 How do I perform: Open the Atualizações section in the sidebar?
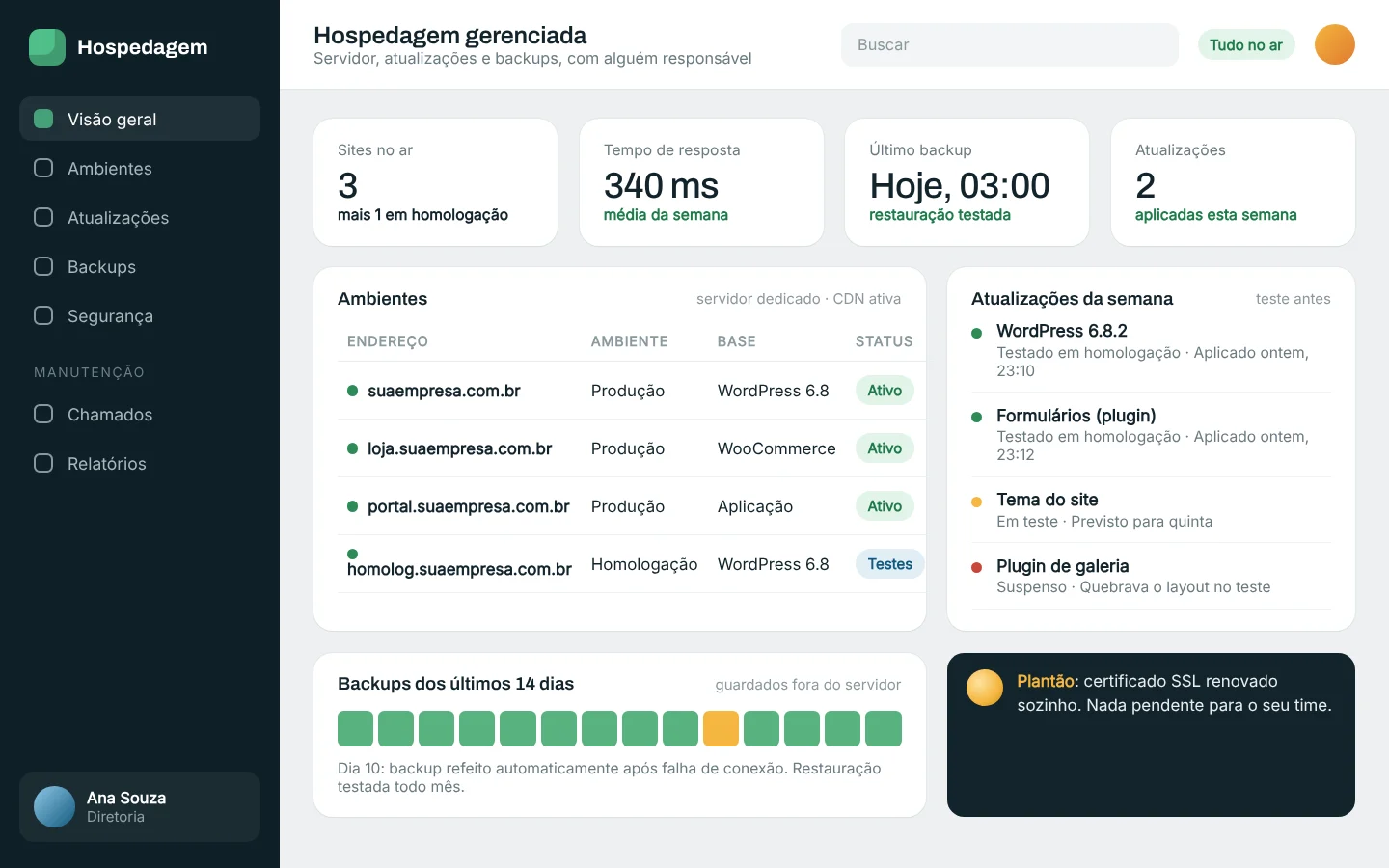coord(140,217)
